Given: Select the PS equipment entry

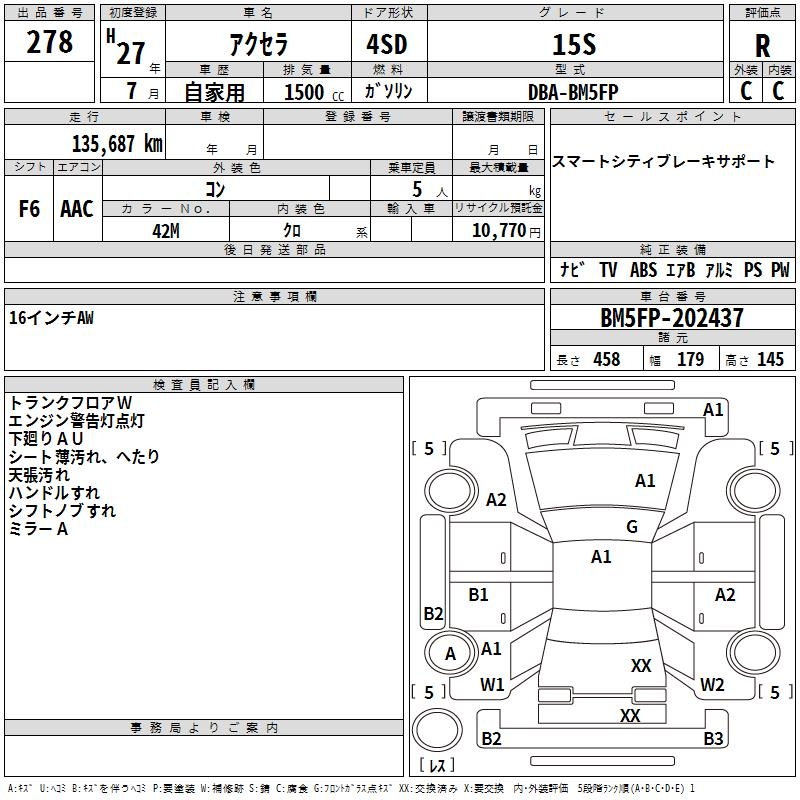Looking at the screenshot, I should pos(753,269).
